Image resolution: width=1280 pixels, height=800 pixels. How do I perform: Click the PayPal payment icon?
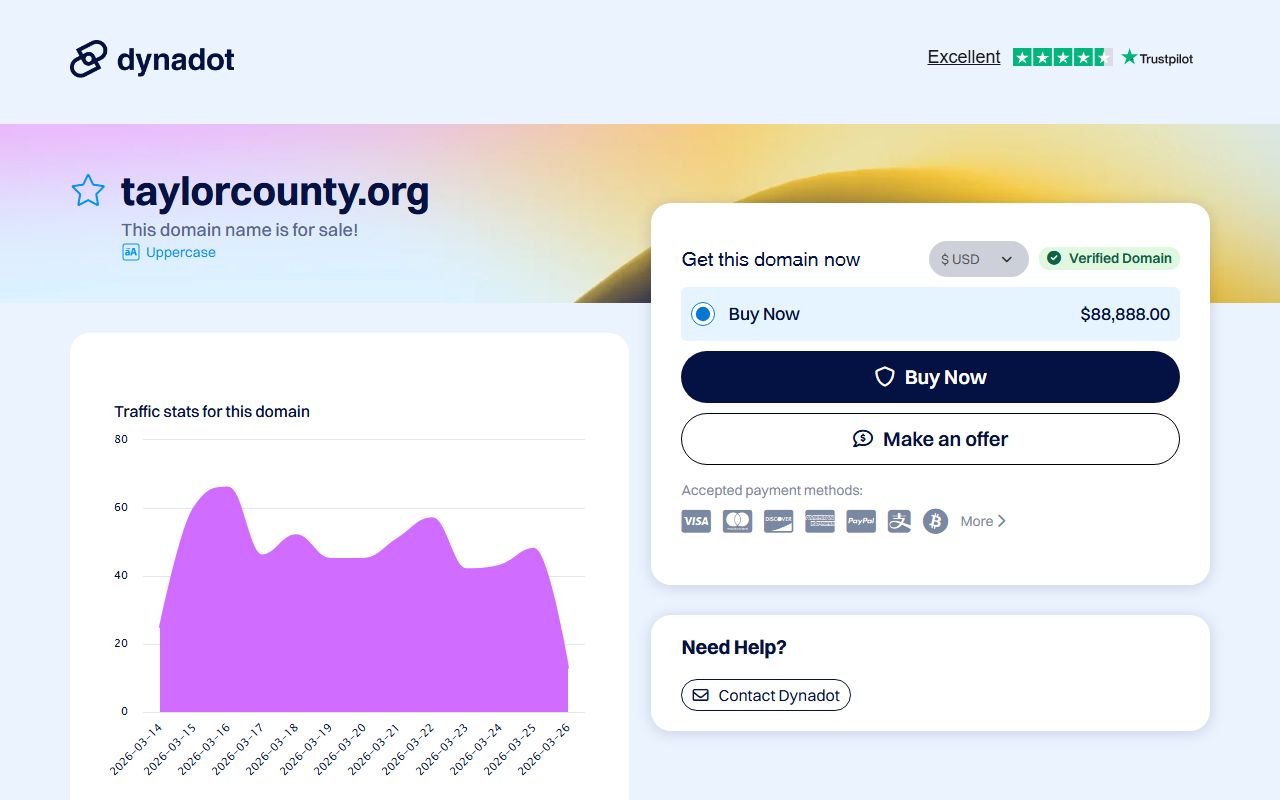pos(861,521)
